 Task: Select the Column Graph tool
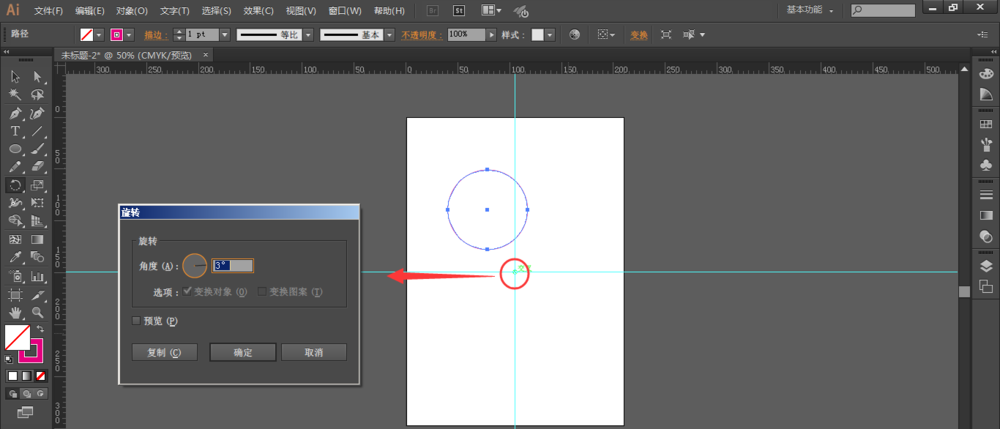(x=37, y=276)
